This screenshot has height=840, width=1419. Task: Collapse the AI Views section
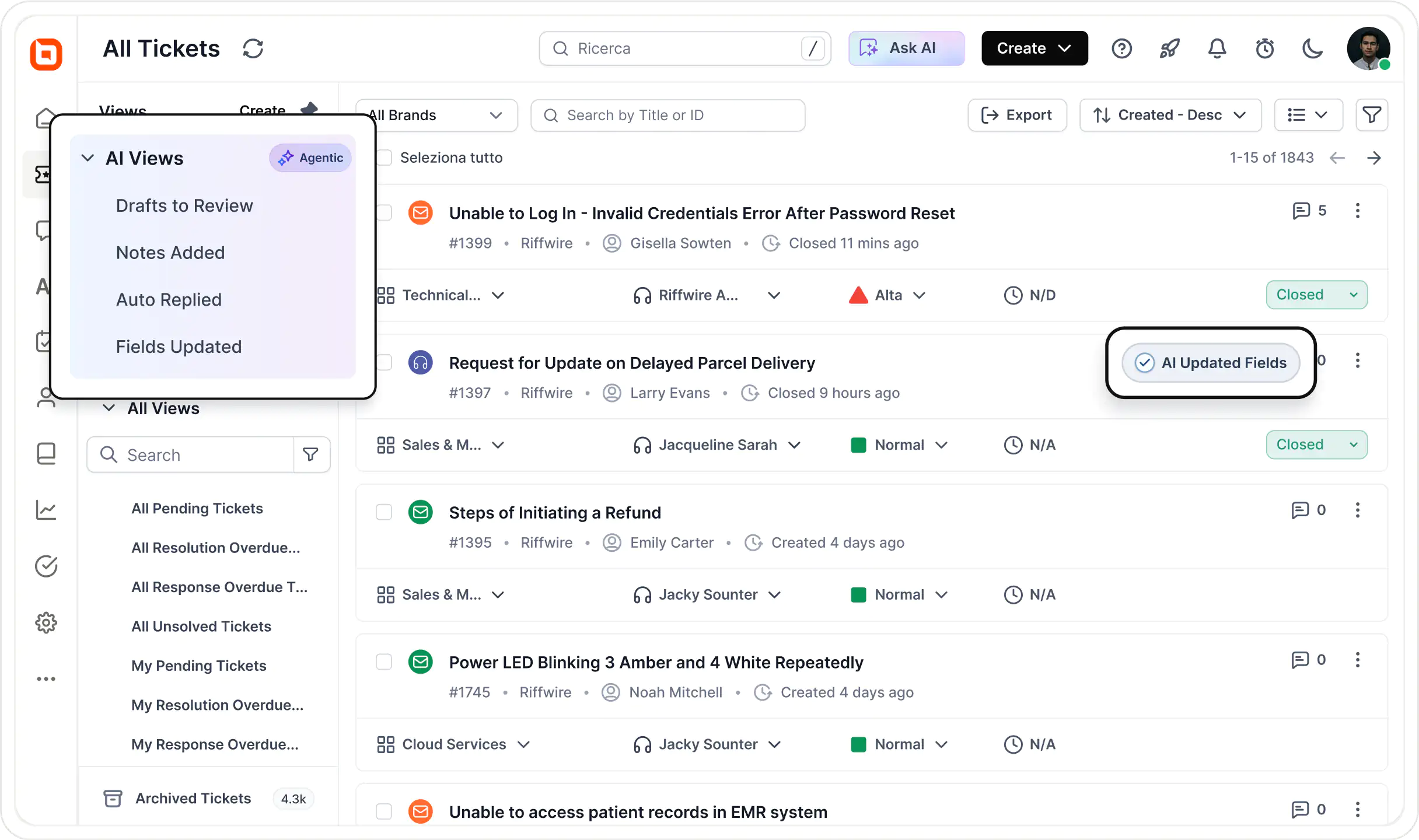[x=88, y=158]
